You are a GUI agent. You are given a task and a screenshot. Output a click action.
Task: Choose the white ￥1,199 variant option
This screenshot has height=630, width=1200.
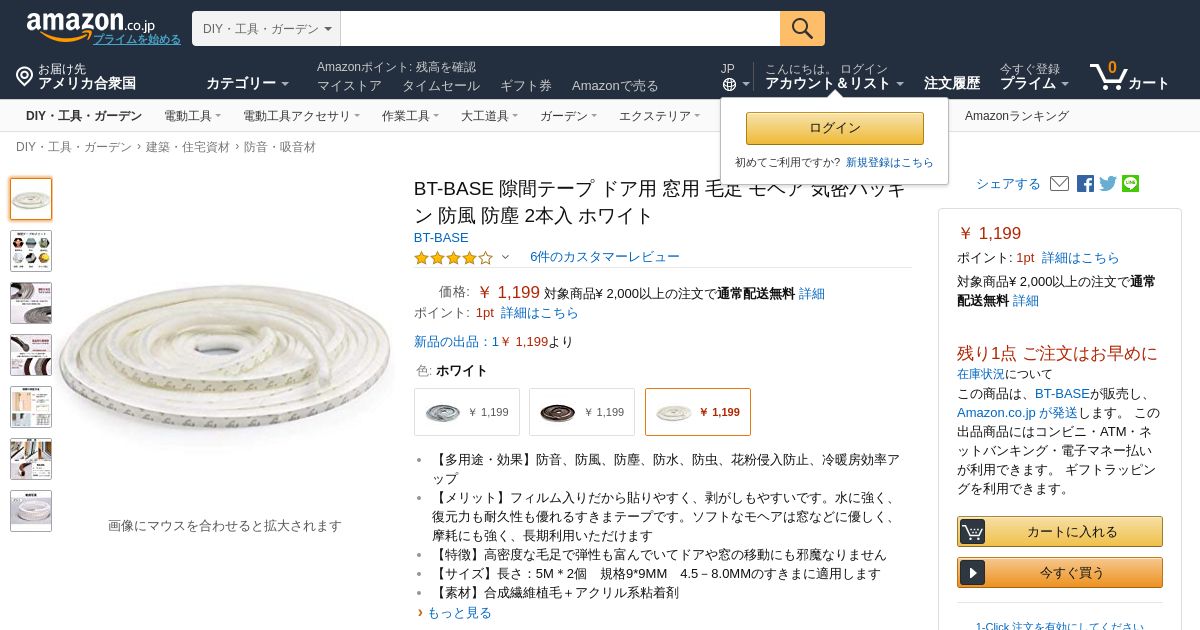pyautogui.click(x=698, y=412)
